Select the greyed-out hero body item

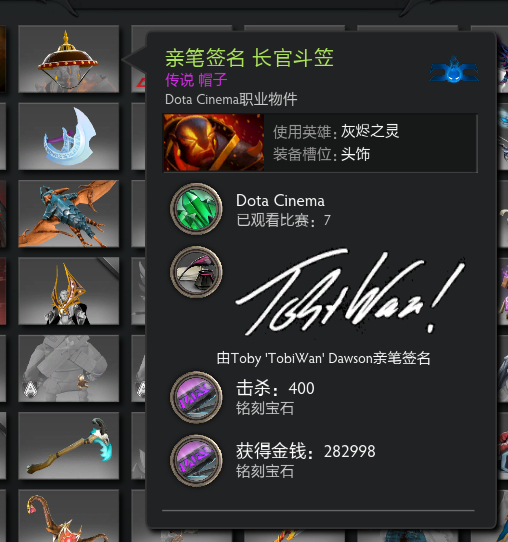coord(68,368)
